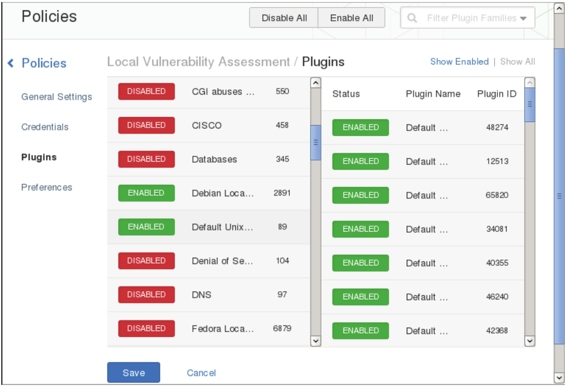Toggle Fedora Local family DISABLED status
This screenshot has width=566, height=387.
pos(146,329)
